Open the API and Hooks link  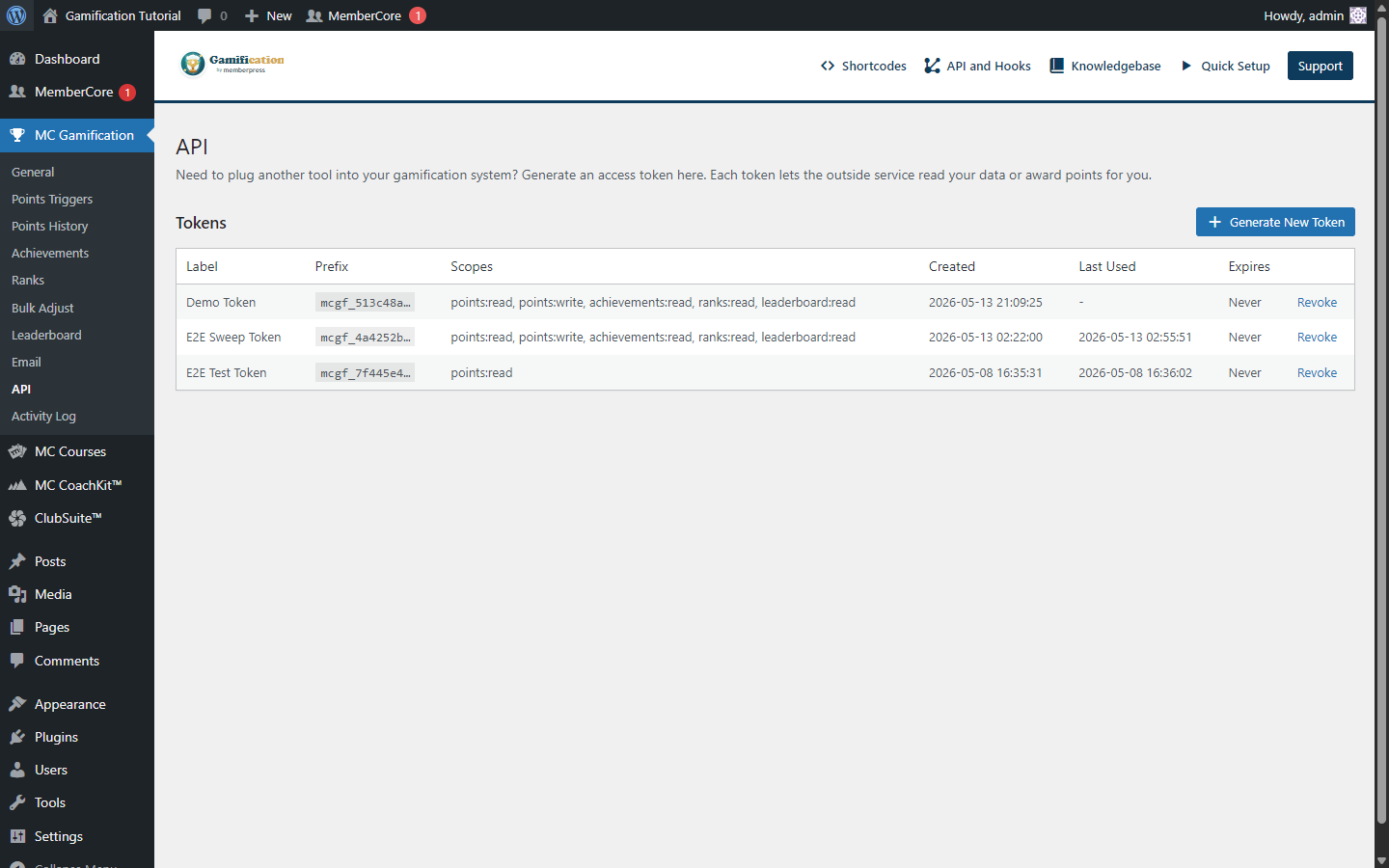pyautogui.click(x=977, y=66)
